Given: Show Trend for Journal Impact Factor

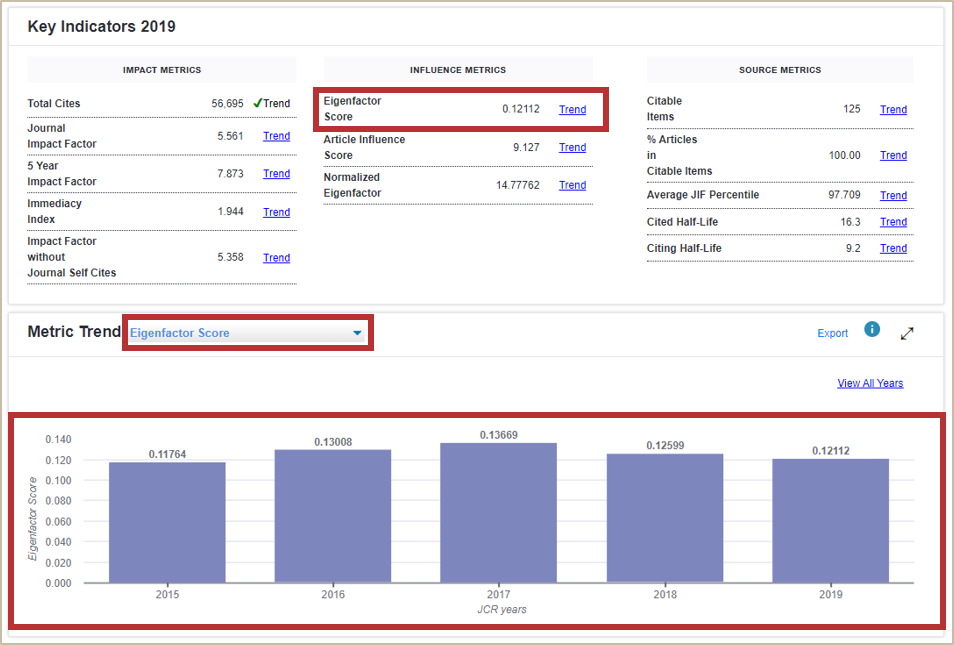Looking at the screenshot, I should click(x=276, y=136).
